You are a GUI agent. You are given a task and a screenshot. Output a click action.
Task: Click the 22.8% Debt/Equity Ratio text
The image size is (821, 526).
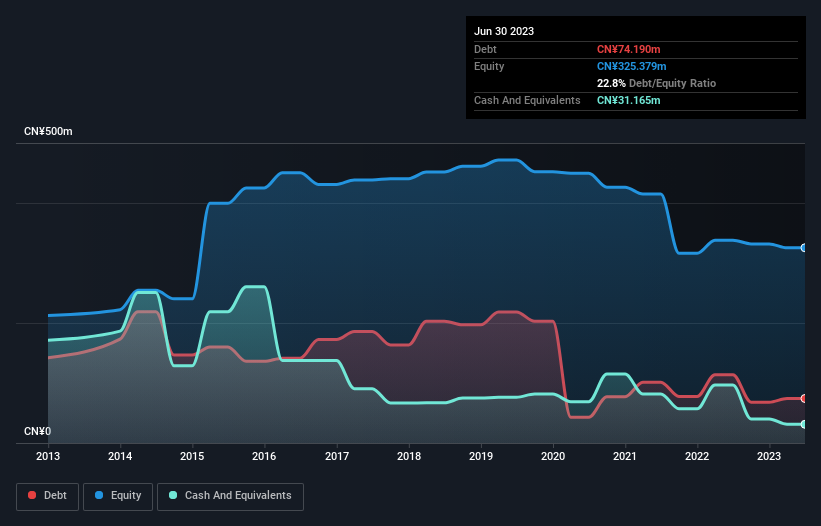(656, 83)
